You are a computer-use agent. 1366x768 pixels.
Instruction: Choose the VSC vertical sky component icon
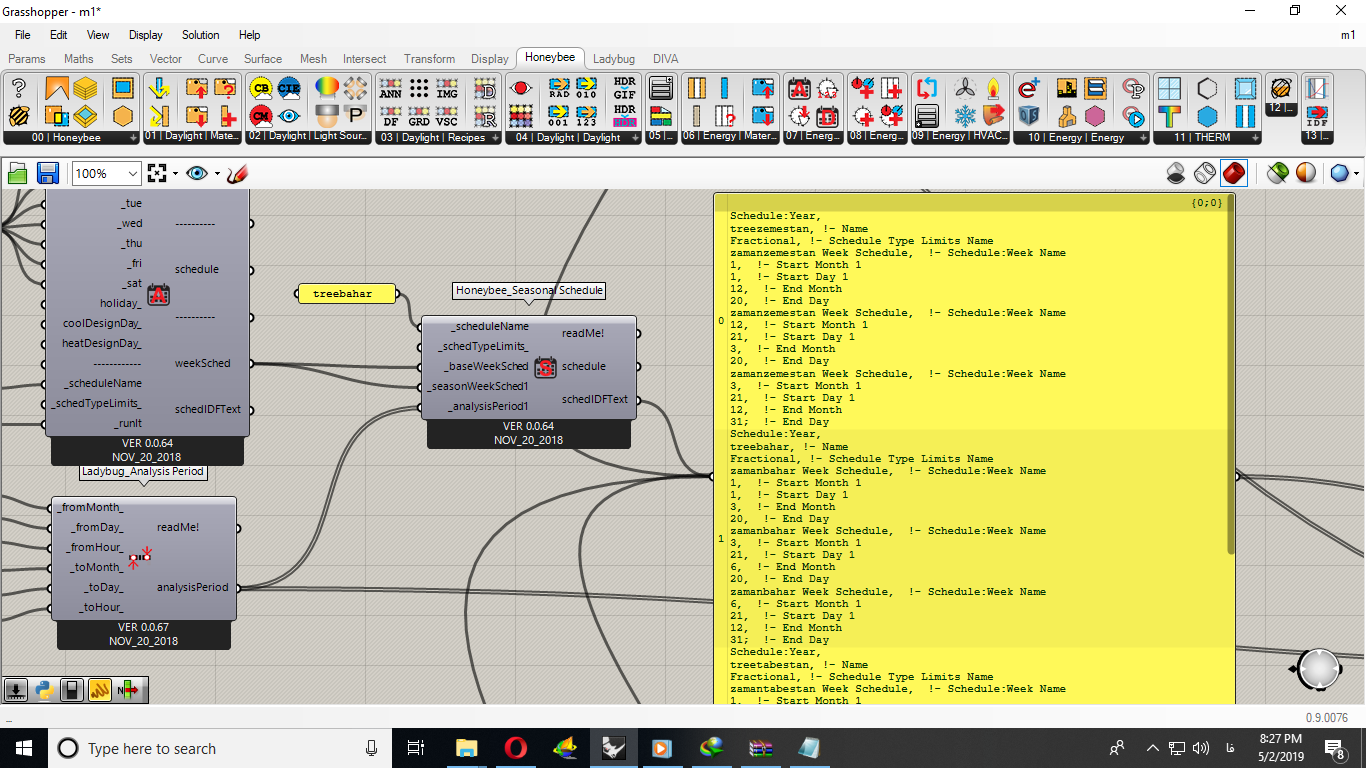coord(447,115)
